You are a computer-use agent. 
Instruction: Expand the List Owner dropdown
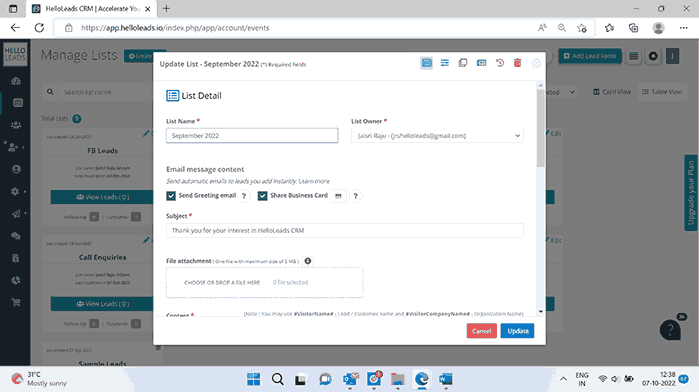click(x=437, y=136)
